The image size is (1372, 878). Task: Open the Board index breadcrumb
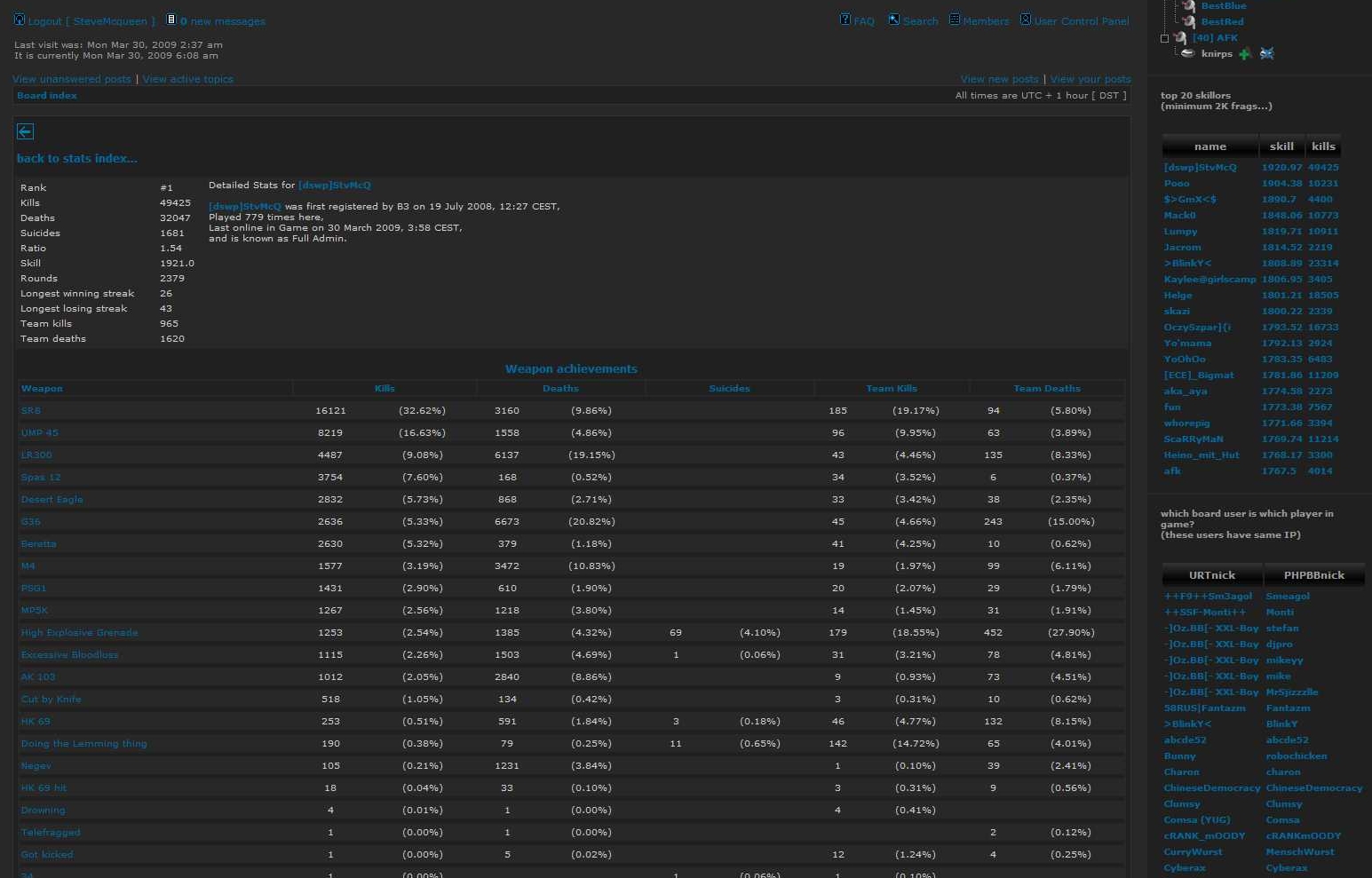pos(47,96)
